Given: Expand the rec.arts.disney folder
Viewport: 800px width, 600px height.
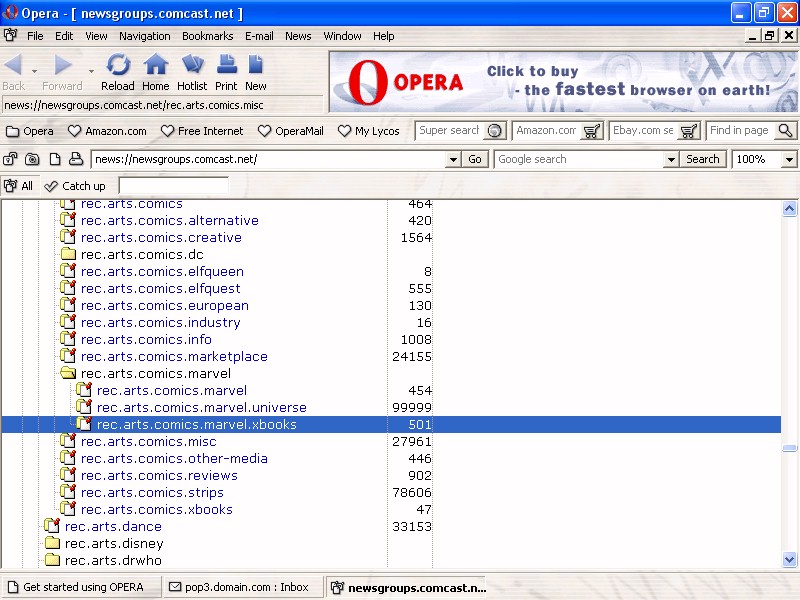Looking at the screenshot, I should [52, 543].
